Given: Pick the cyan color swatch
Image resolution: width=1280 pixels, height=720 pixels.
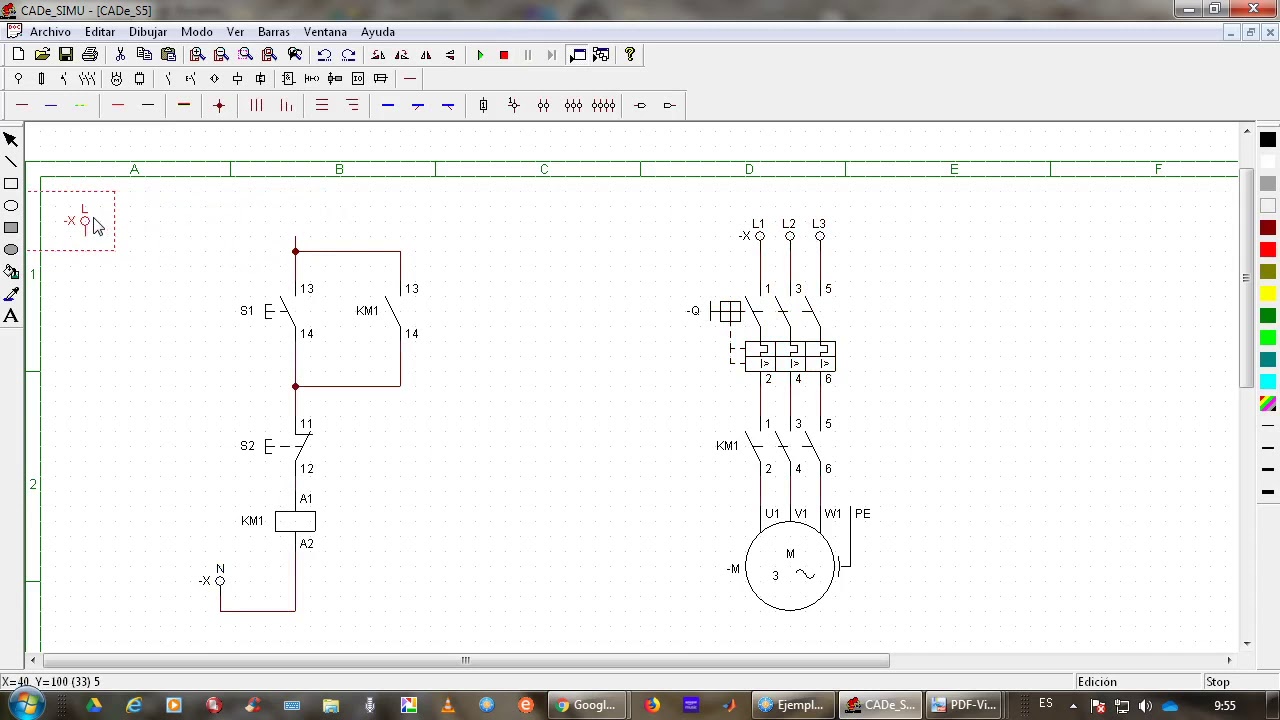Looking at the screenshot, I should (x=1268, y=382).
